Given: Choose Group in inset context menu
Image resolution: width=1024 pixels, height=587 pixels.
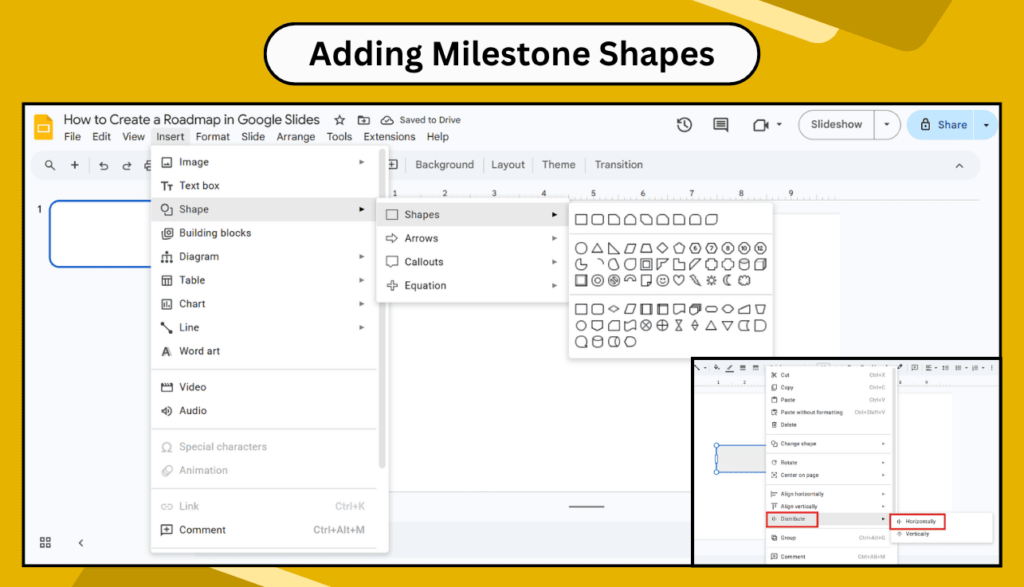Looking at the screenshot, I should coord(828,538).
